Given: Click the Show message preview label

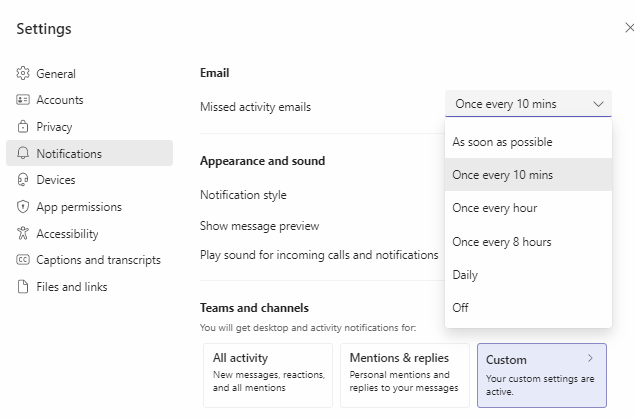Looking at the screenshot, I should click(x=259, y=226).
